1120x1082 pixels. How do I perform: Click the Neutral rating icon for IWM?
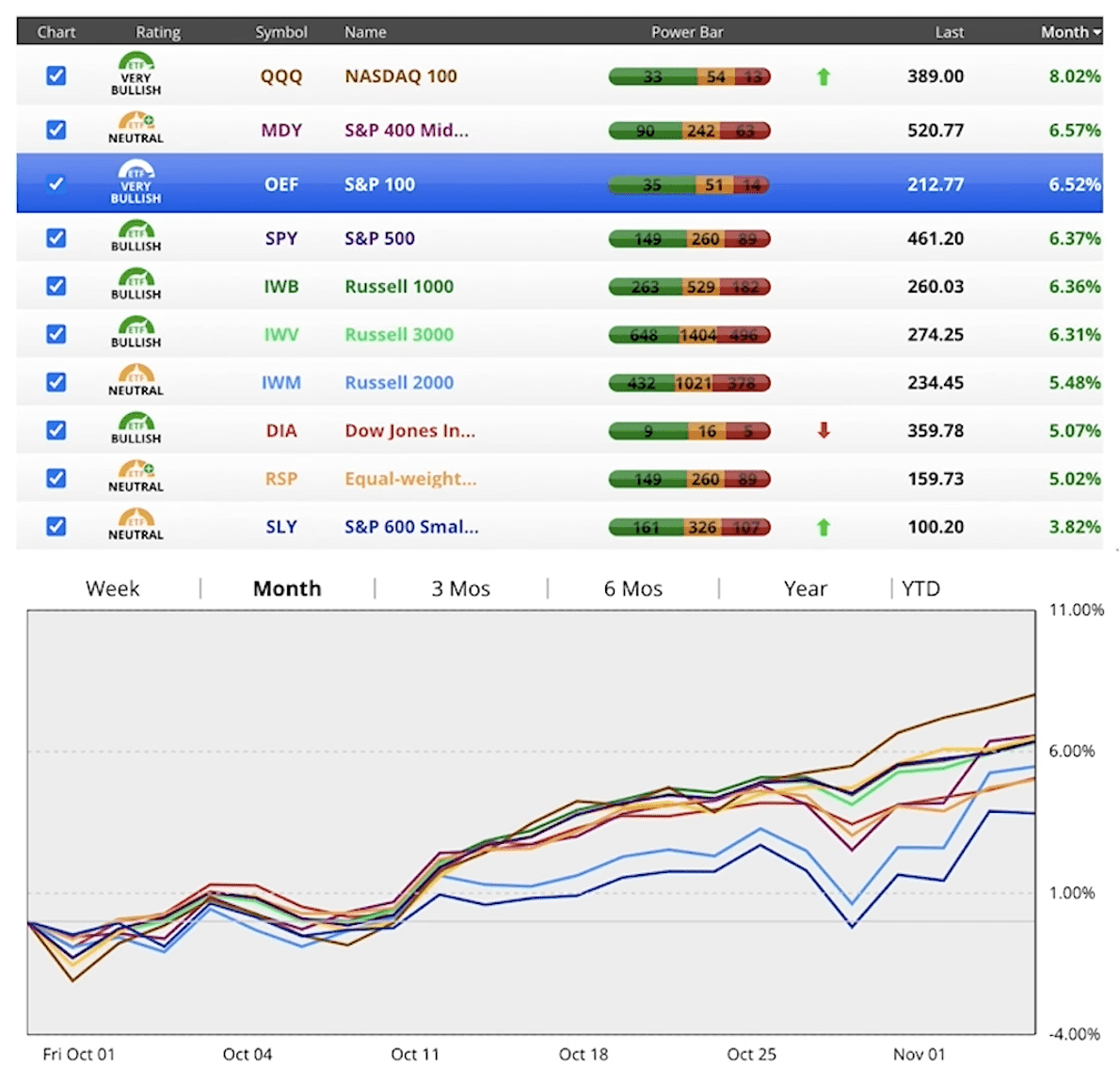coord(136,380)
